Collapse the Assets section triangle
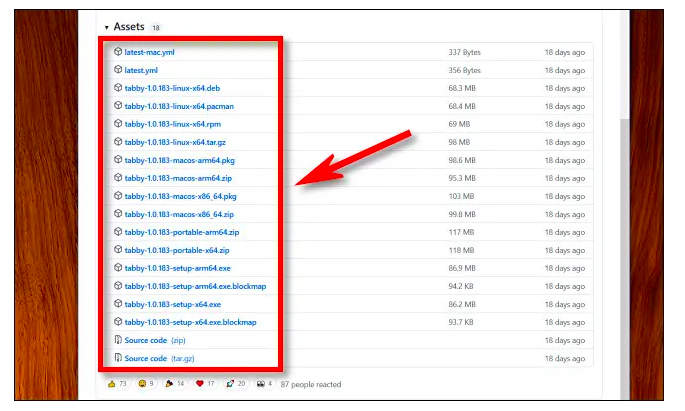This screenshot has height=411, width=685. click(x=107, y=28)
